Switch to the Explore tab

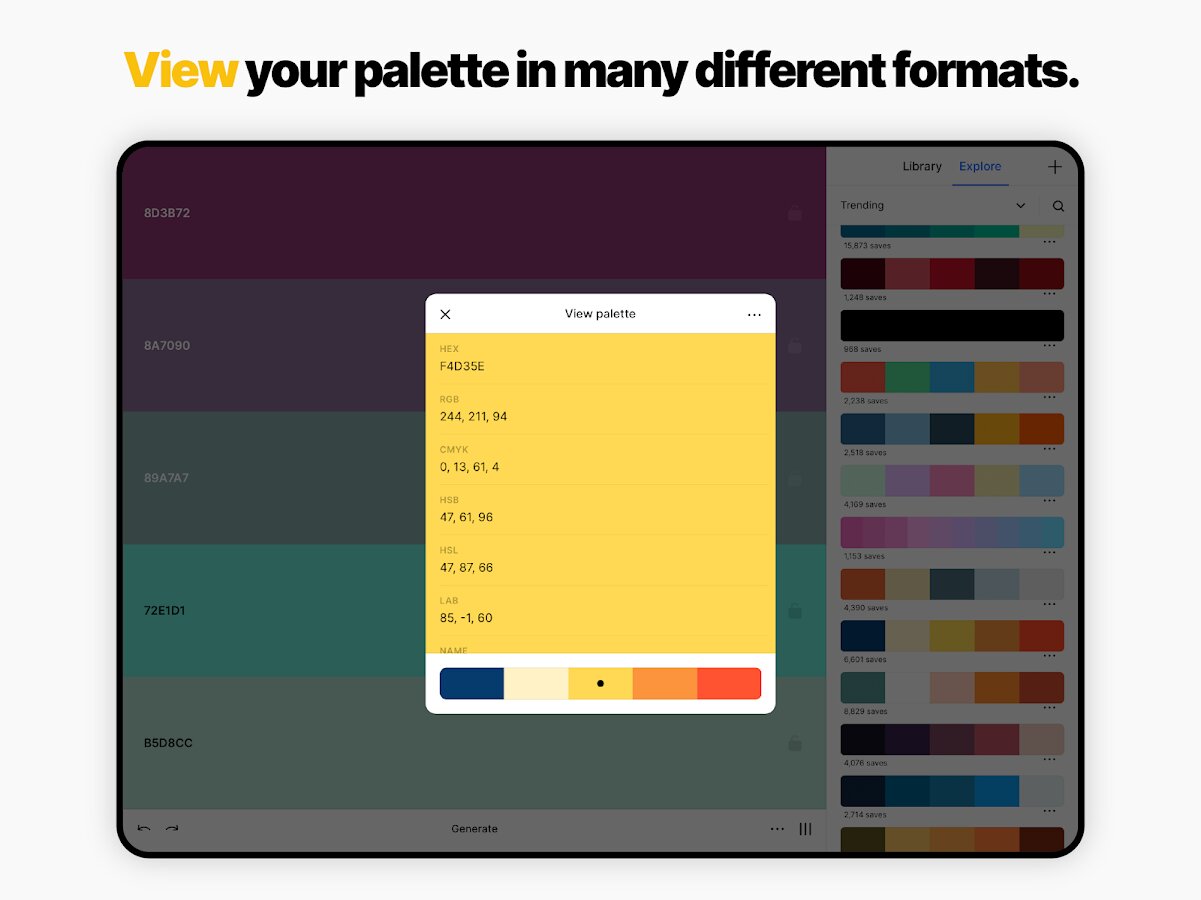tap(980, 167)
